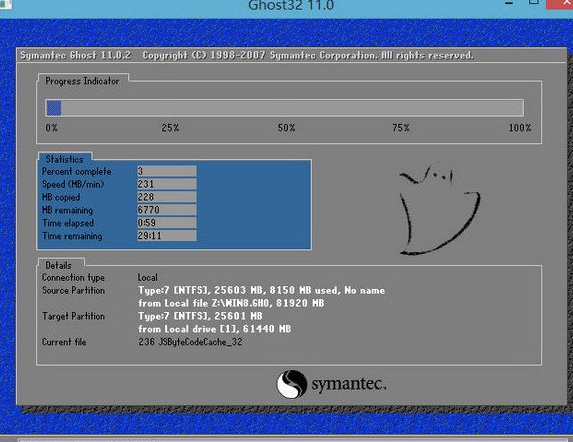573x442 pixels.
Task: Click the MB remaining label
Action: [68, 210]
